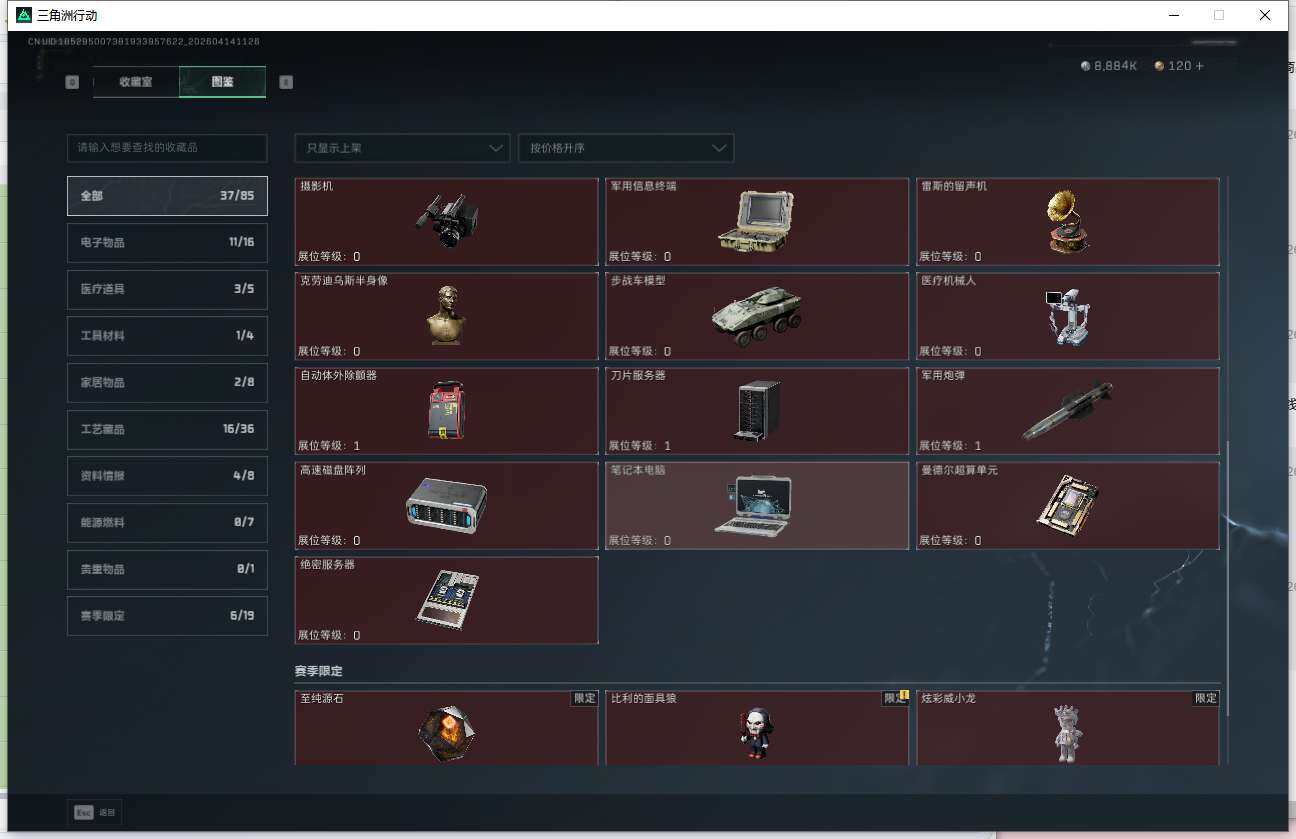The width and height of the screenshot is (1296, 839).
Task: Open the 曼德尔超算单元 chip icon
Action: coord(1067,505)
